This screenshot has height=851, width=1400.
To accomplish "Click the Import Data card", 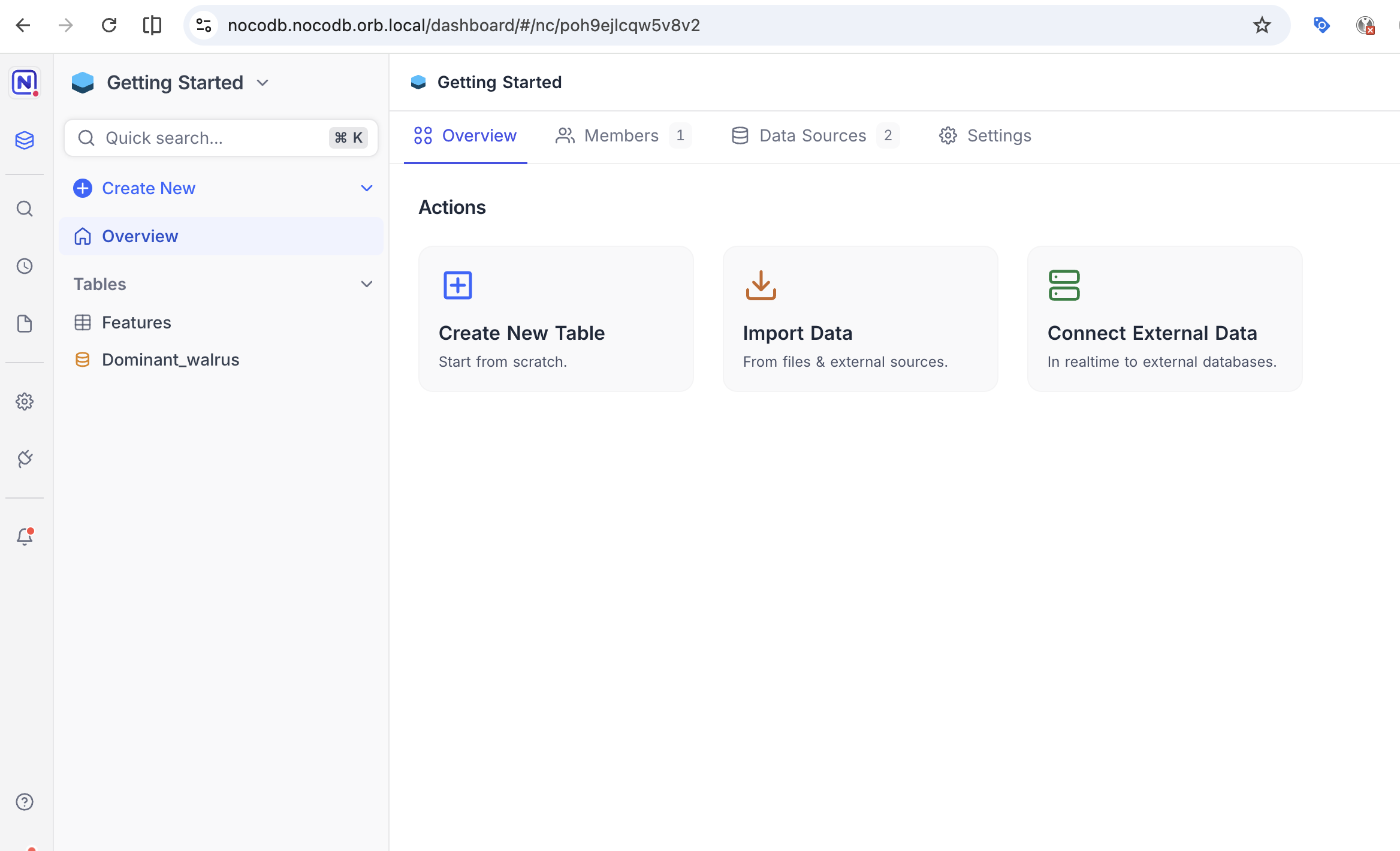I will tap(860, 319).
